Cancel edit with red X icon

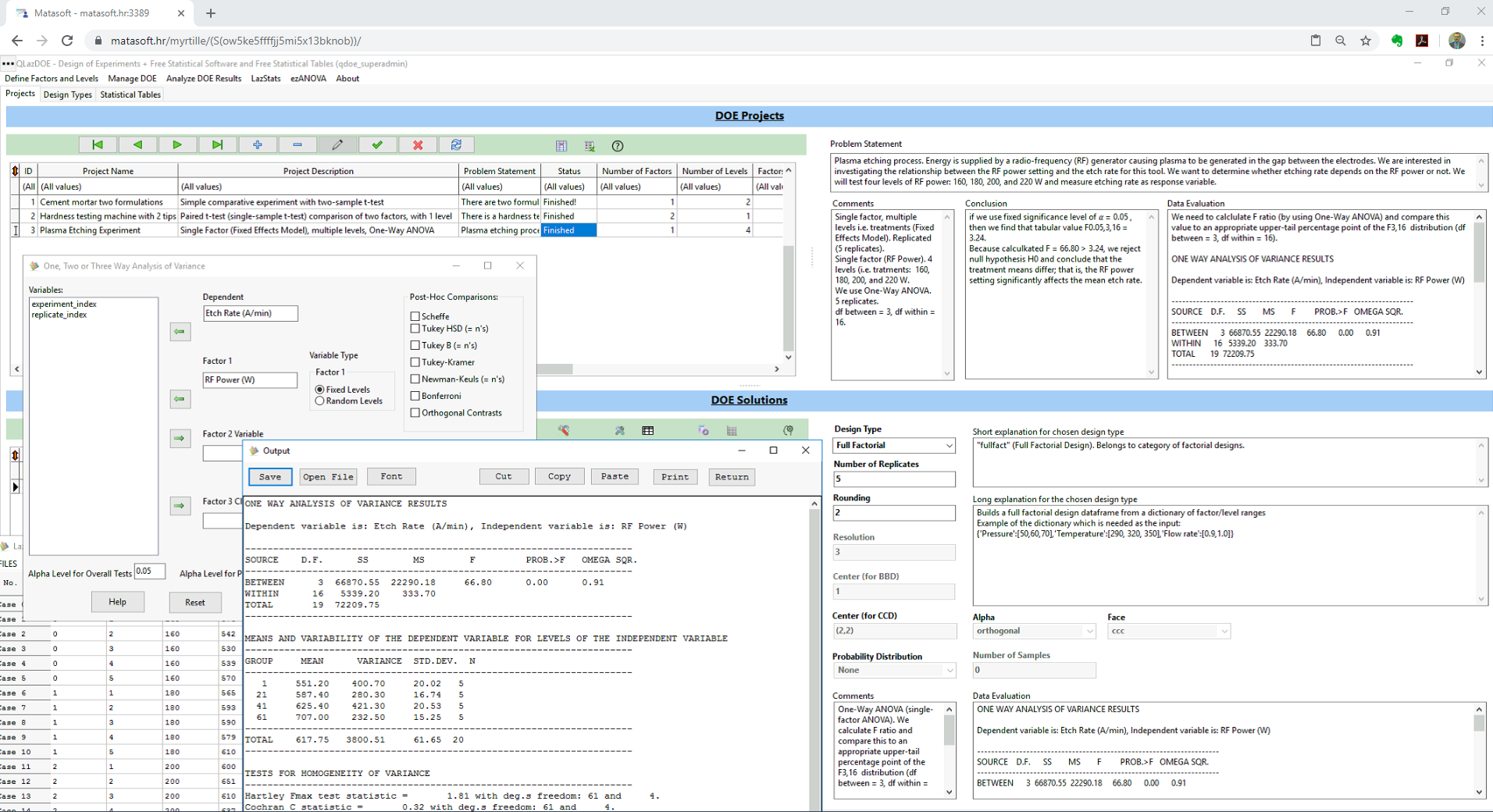[418, 144]
